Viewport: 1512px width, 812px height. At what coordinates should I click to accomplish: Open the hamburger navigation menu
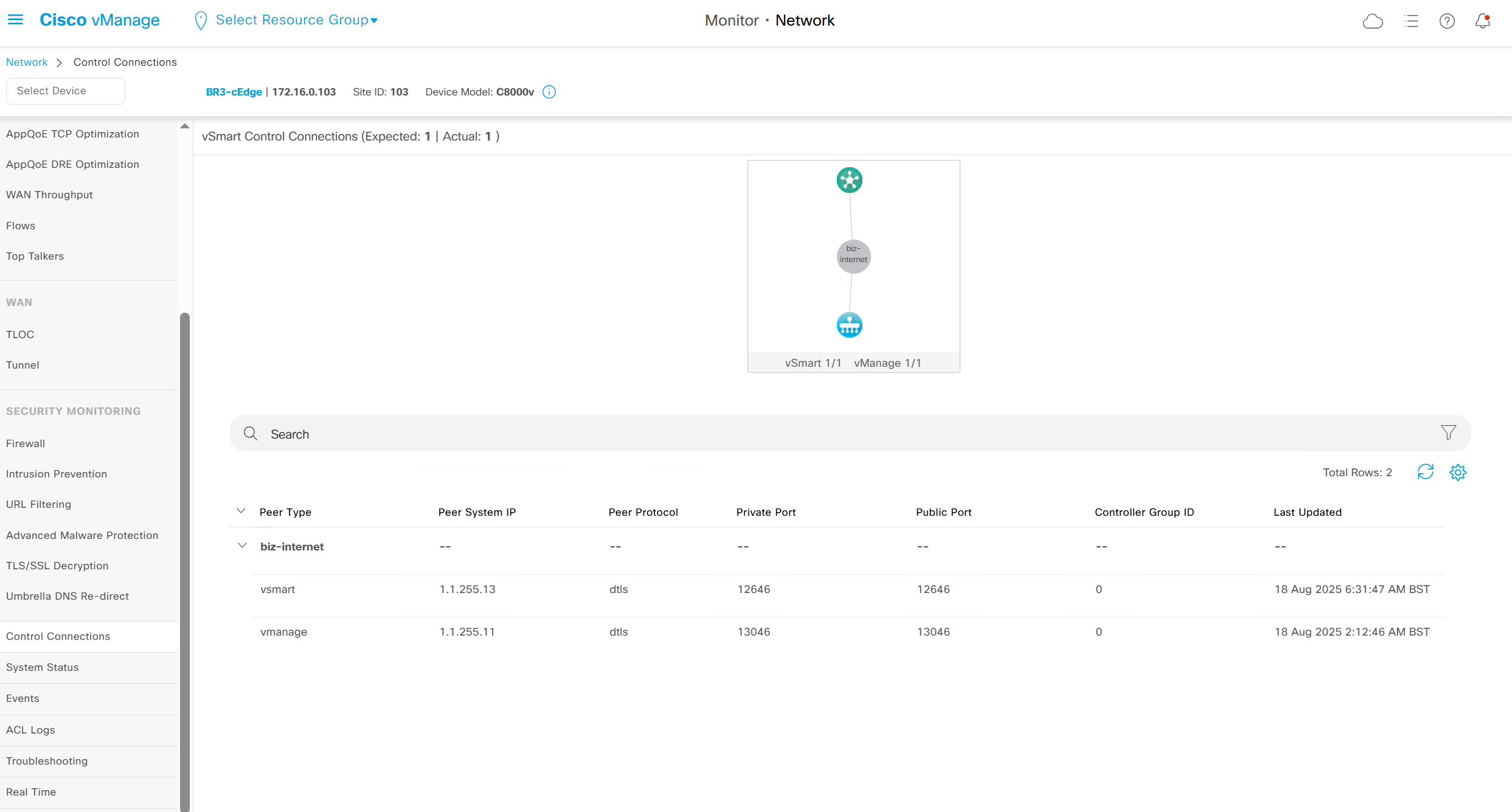(15, 20)
